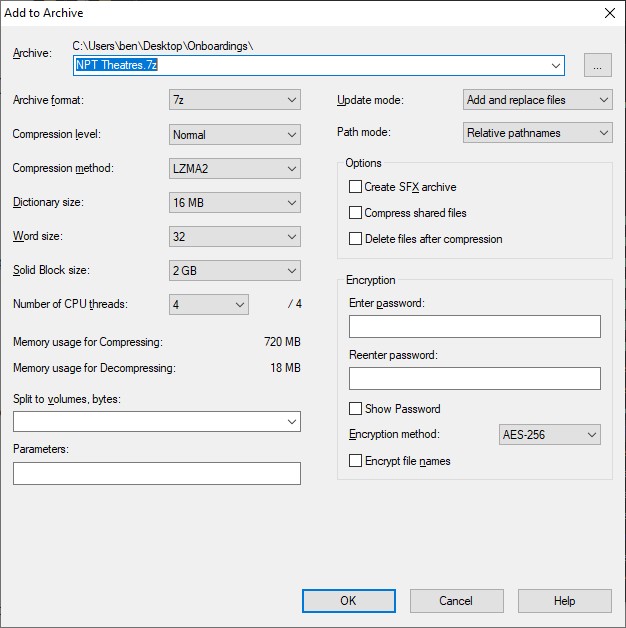The image size is (626, 628).
Task: Click the archive name field containing NPT Theatres.7z
Action: click(318, 65)
